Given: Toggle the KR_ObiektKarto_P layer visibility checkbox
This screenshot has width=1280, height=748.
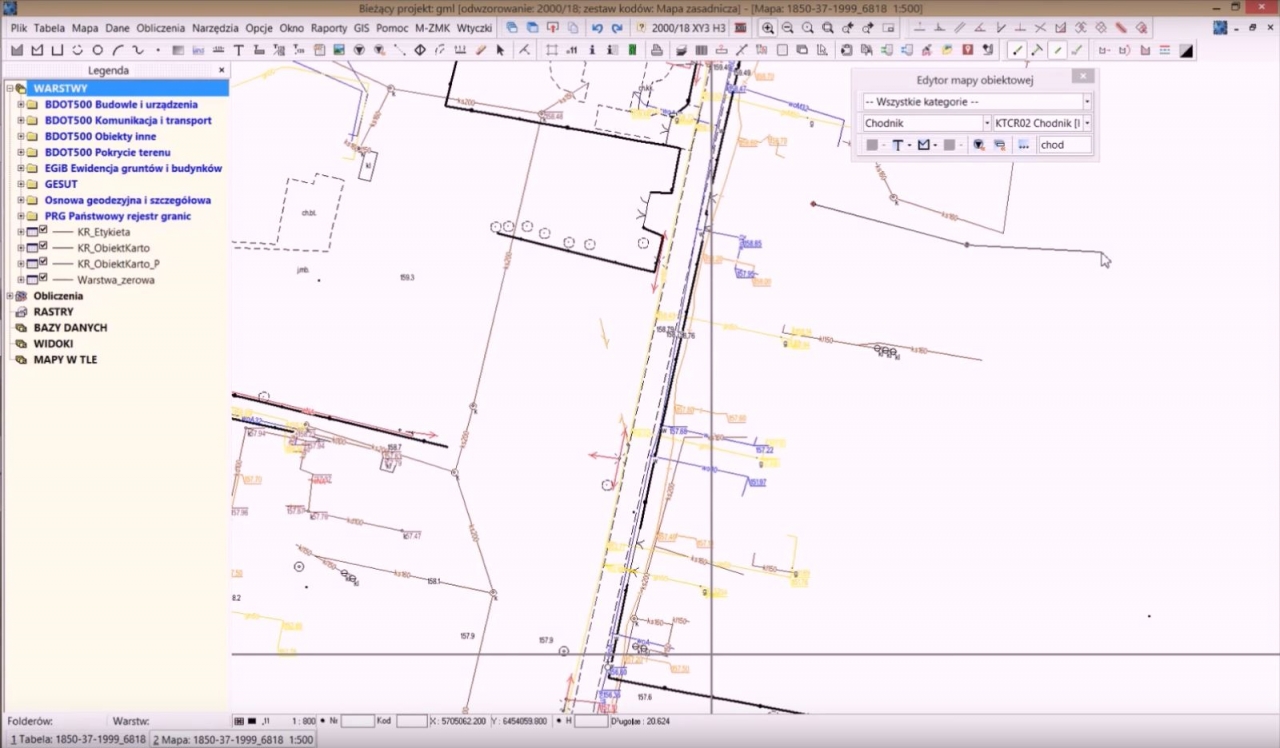Looking at the screenshot, I should pyautogui.click(x=43, y=263).
